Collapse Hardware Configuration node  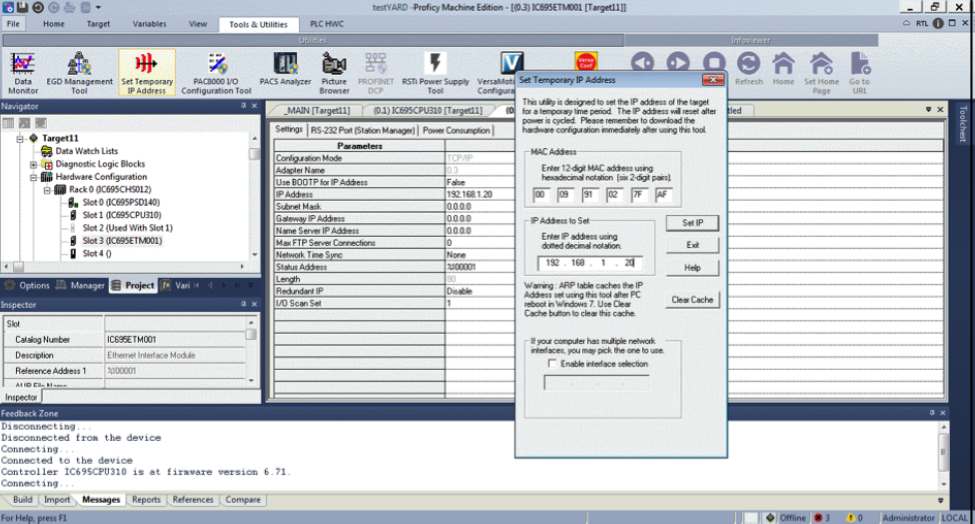[x=34, y=177]
